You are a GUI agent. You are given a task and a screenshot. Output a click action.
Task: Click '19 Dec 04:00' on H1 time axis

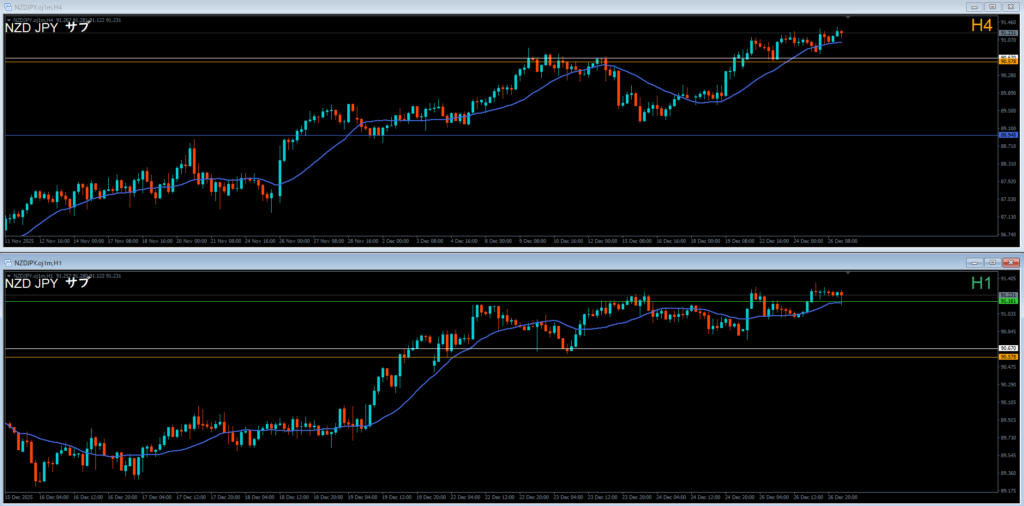click(360, 496)
